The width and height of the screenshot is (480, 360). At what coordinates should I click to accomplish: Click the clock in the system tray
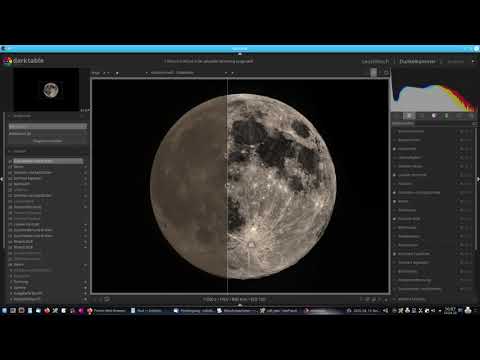(450, 311)
